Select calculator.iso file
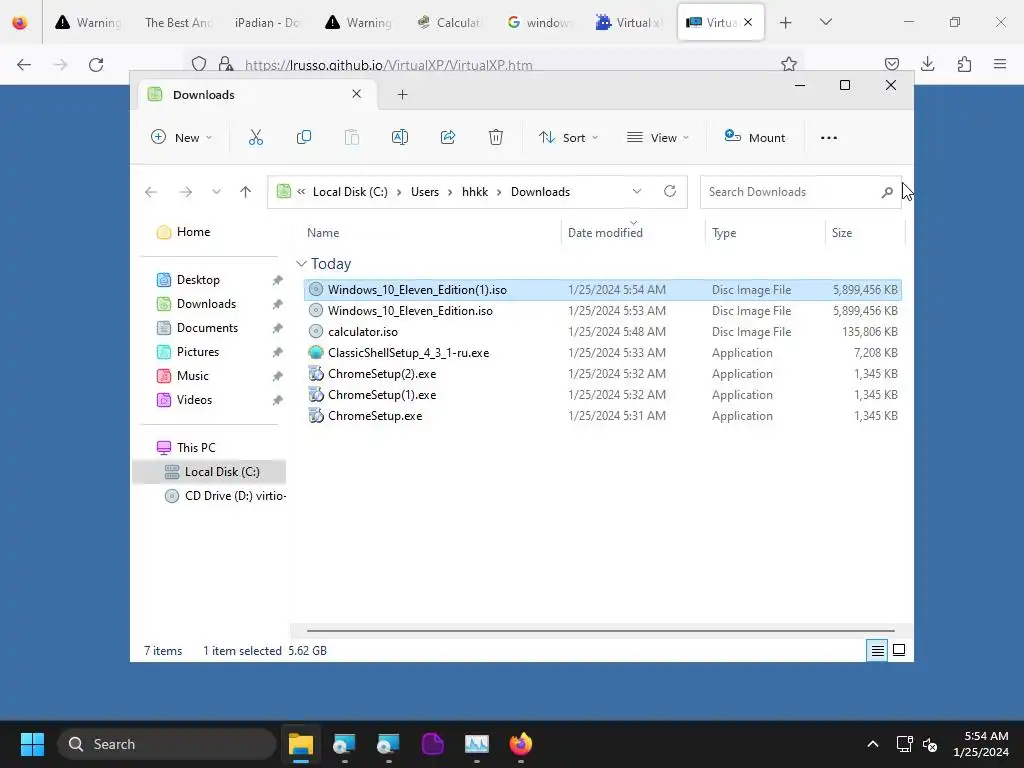This screenshot has width=1024, height=768. (603, 332)
